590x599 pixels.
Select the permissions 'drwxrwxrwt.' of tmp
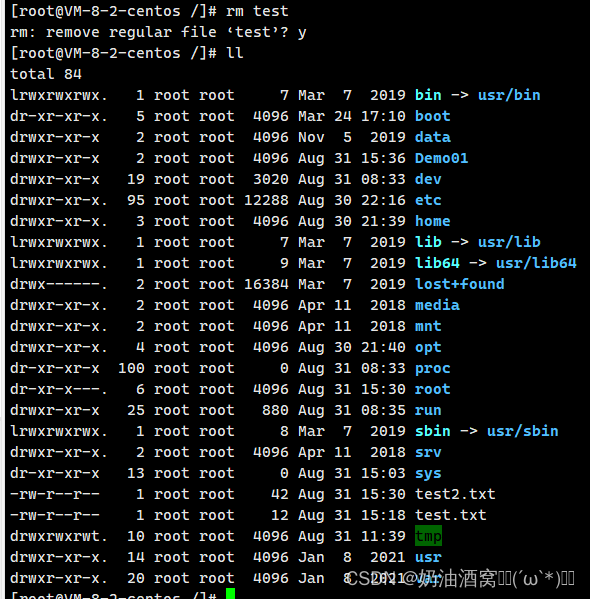59,536
